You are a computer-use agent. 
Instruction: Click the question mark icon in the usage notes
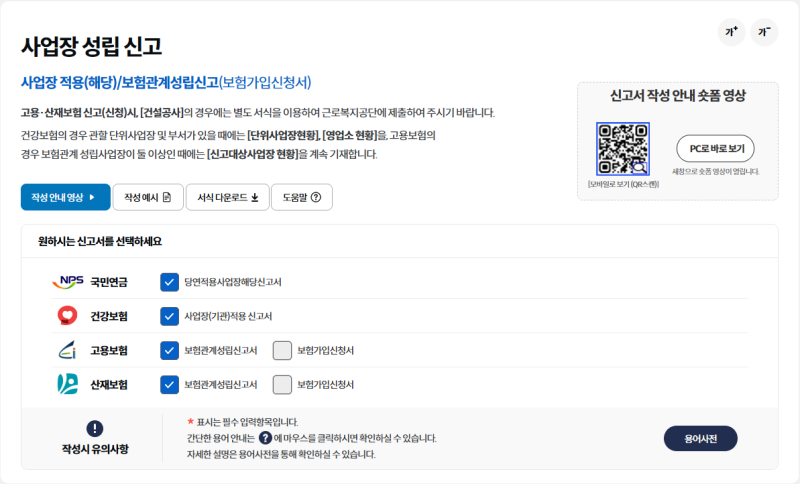point(265,438)
